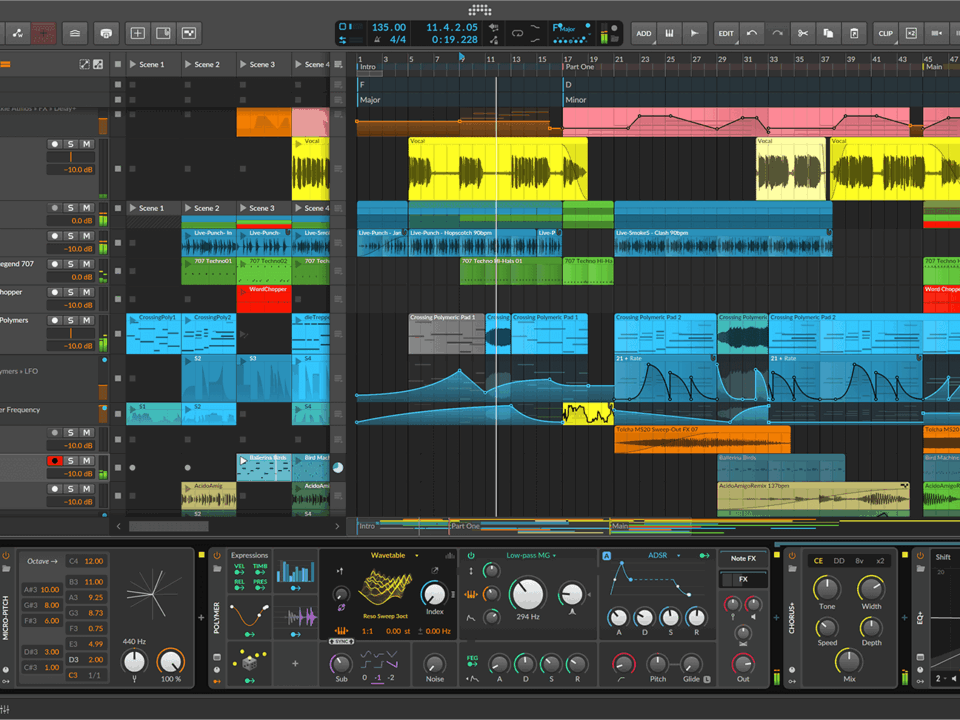Click the Chorus+ Mix knob
Viewport: 960px width, 720px height.
(848, 662)
